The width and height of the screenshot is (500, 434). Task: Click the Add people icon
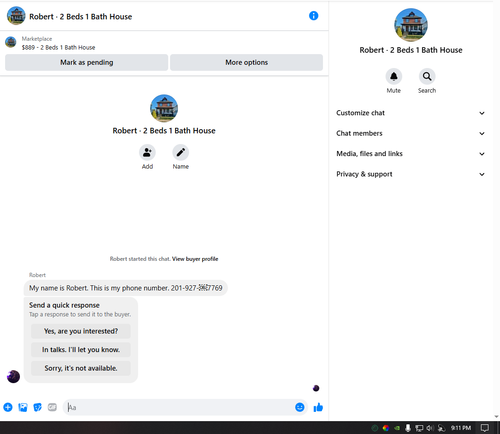tap(147, 153)
